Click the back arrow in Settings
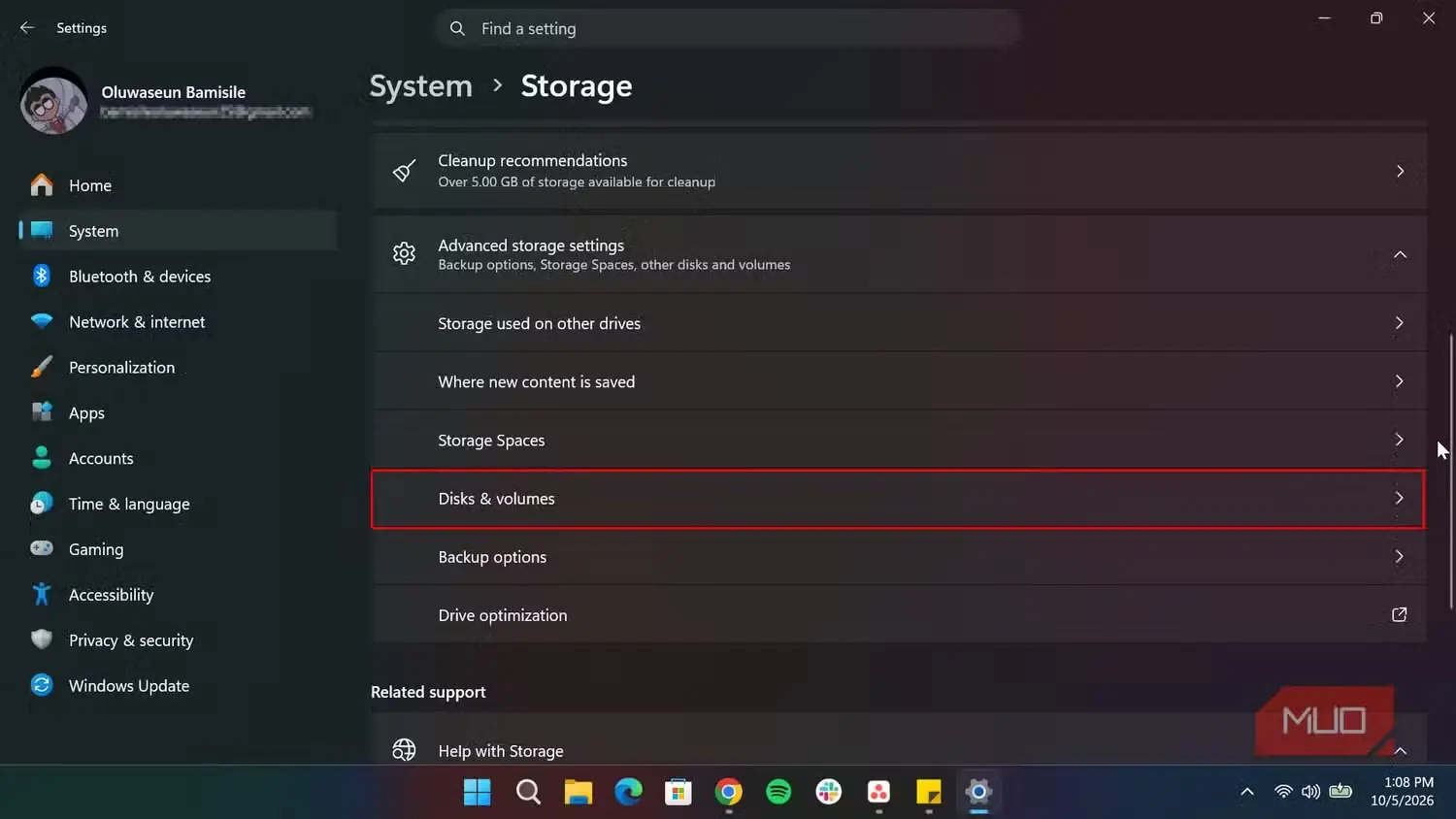This screenshot has width=1456, height=819. (27, 28)
